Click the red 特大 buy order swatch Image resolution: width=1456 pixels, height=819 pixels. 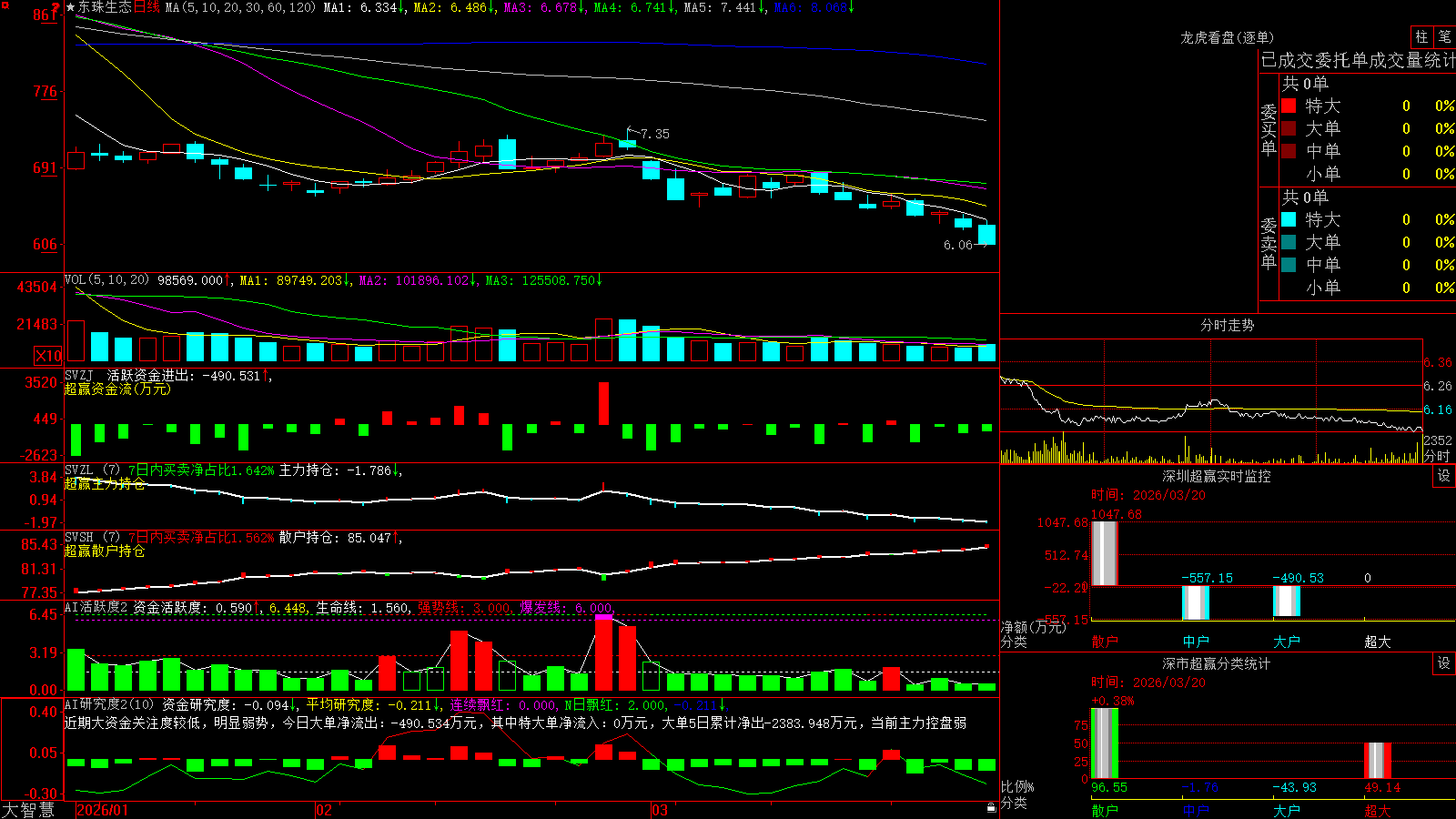1289,106
